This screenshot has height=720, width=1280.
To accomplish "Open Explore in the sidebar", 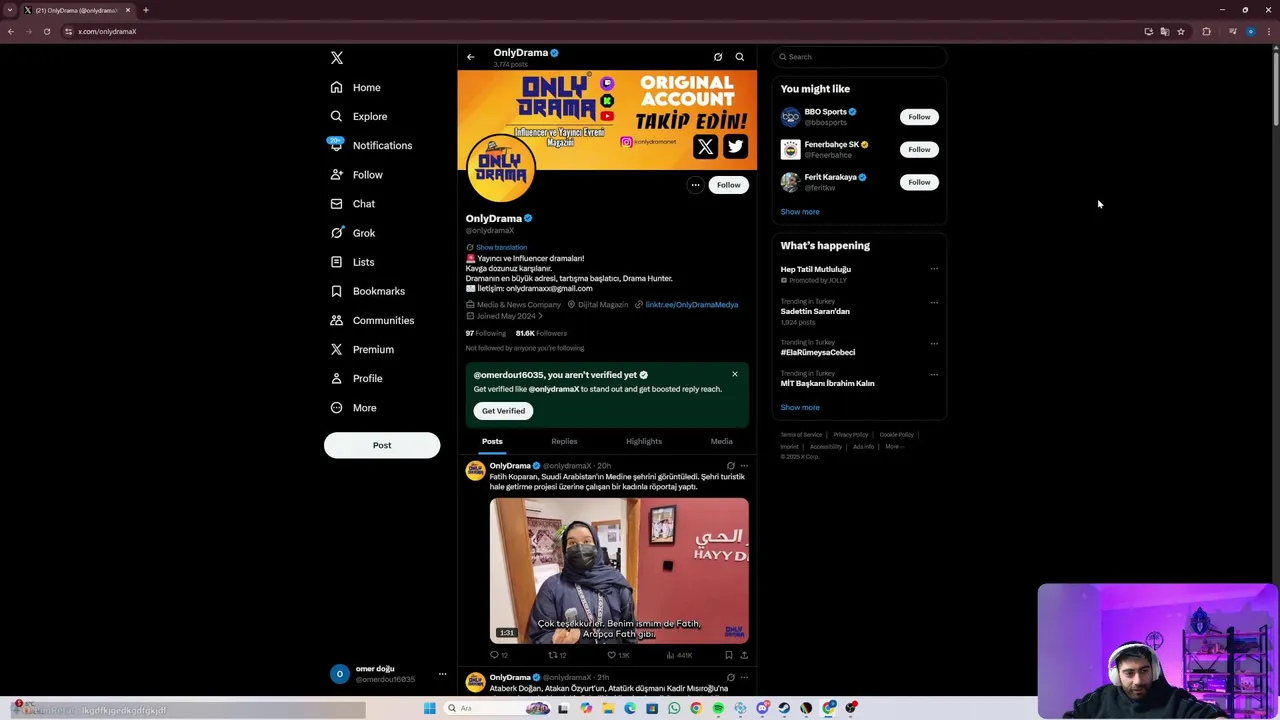I will click(359, 116).
